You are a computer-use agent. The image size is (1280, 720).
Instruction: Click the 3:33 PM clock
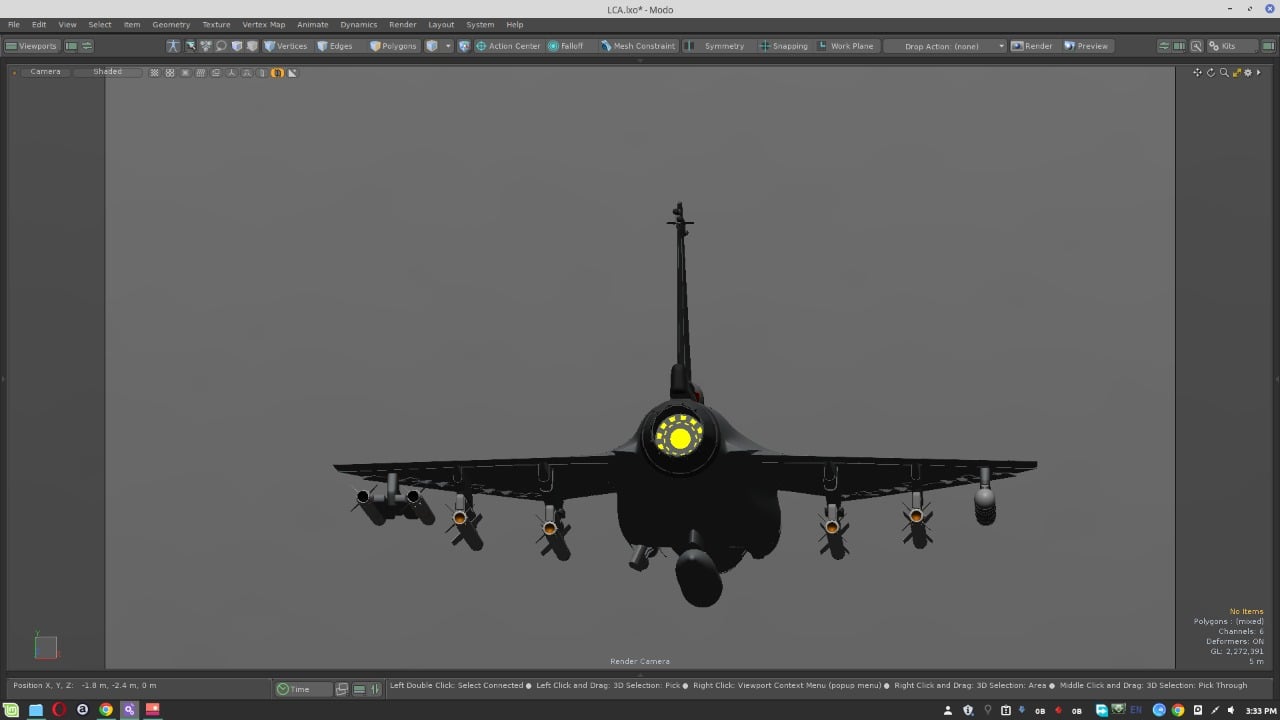[x=1260, y=711]
